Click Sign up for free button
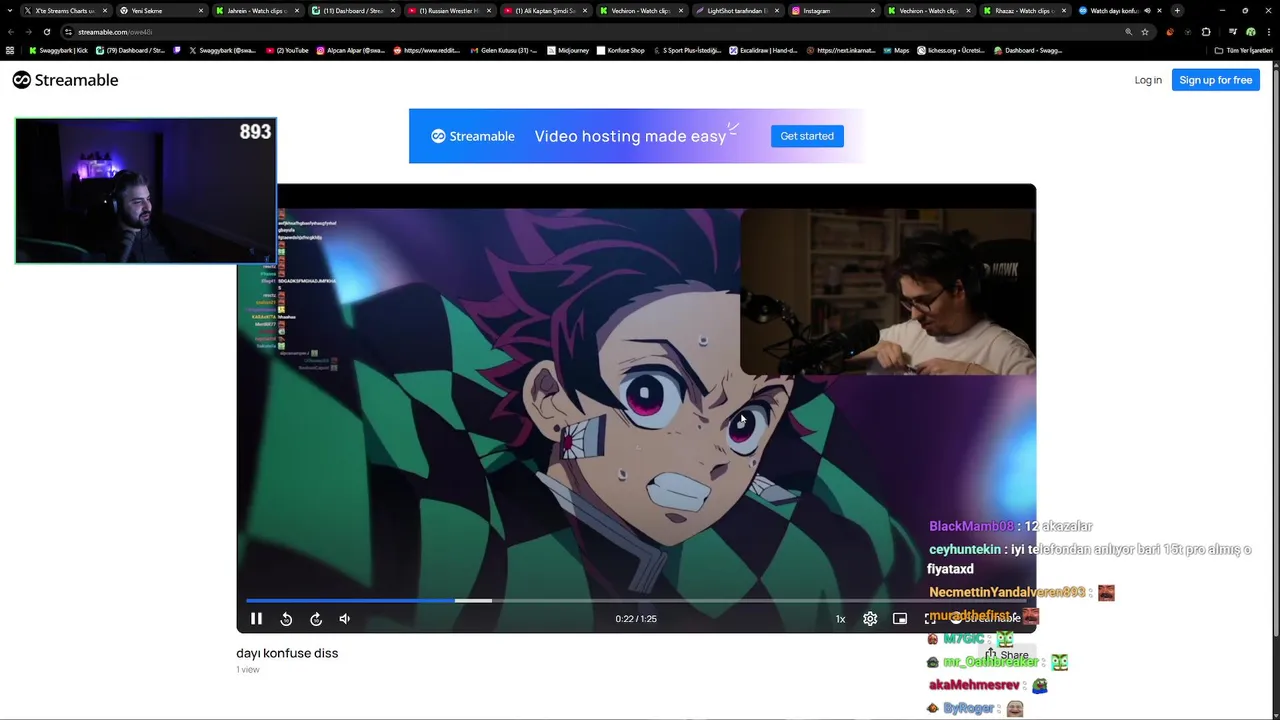 [1215, 80]
